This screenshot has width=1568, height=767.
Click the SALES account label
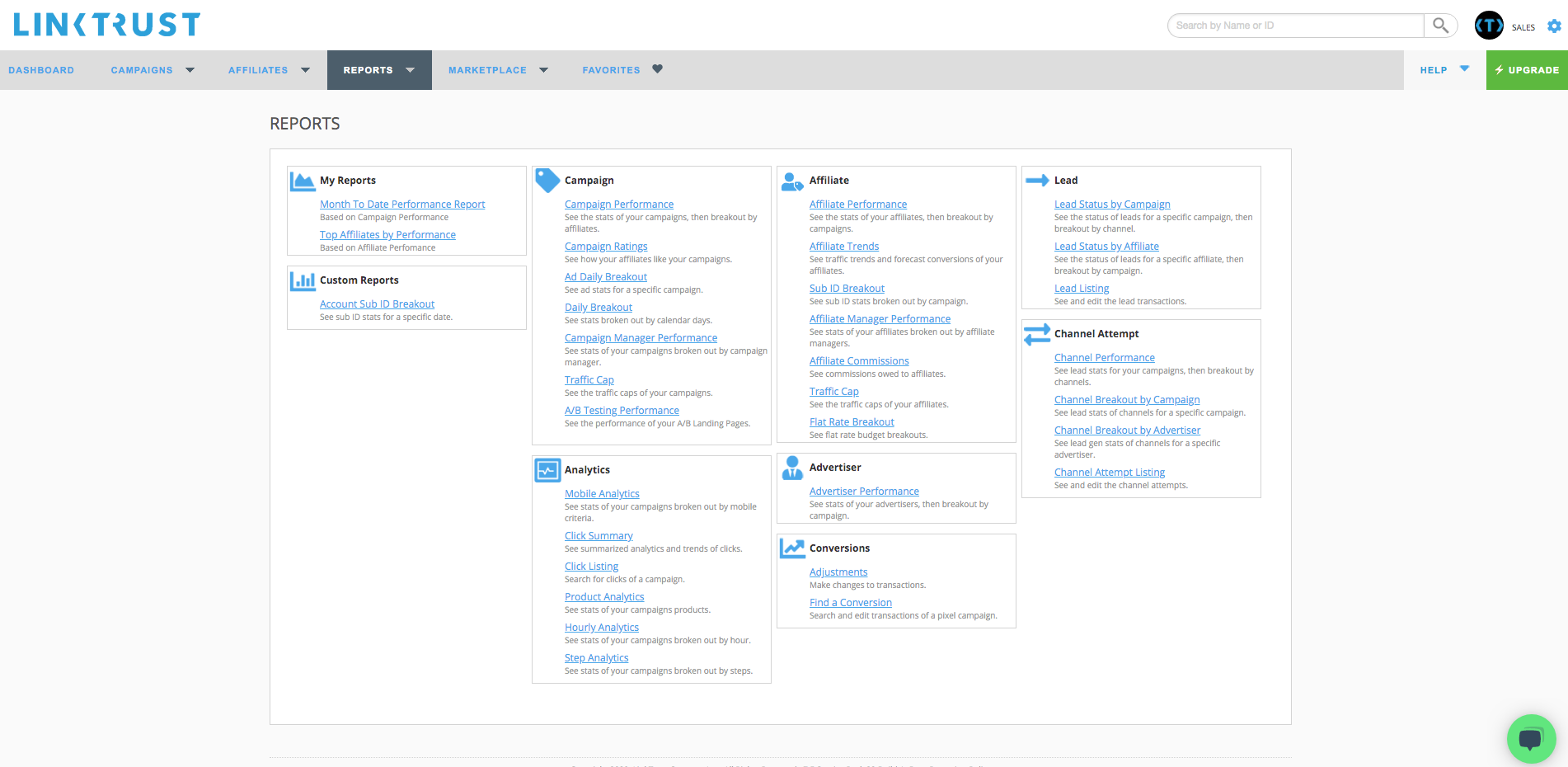coord(1523,27)
